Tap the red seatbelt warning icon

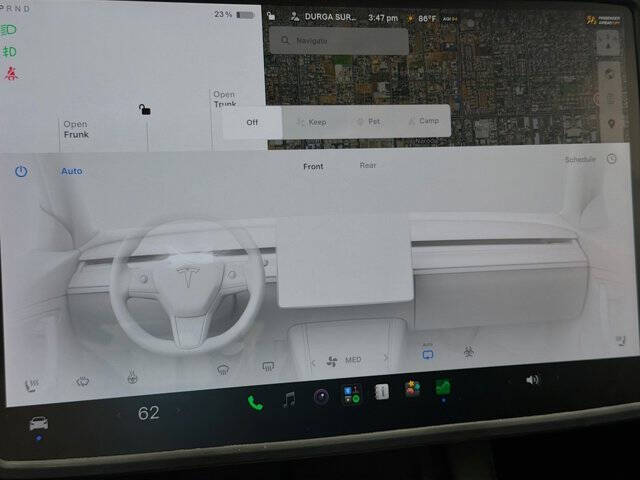(11, 74)
